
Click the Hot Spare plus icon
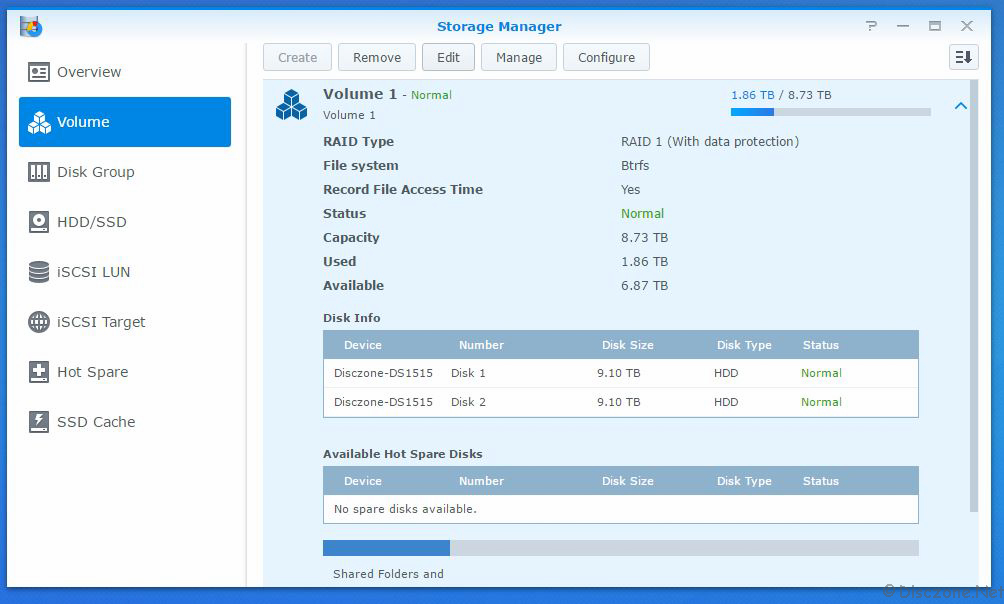coord(38,372)
